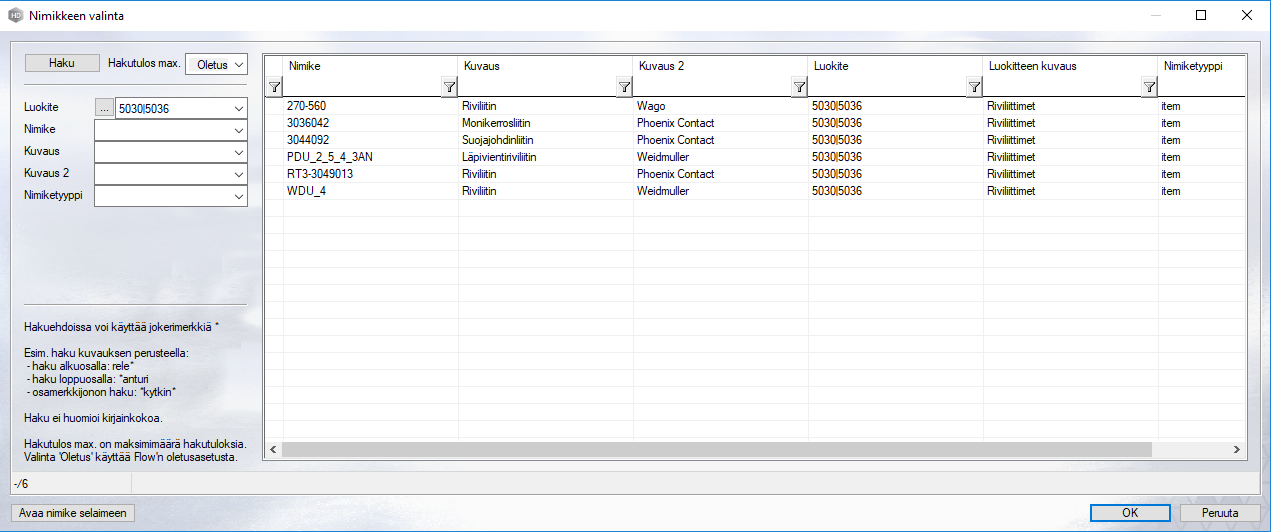Click the filter icon in Kuvaus column
The image size is (1271, 532).
[624, 88]
